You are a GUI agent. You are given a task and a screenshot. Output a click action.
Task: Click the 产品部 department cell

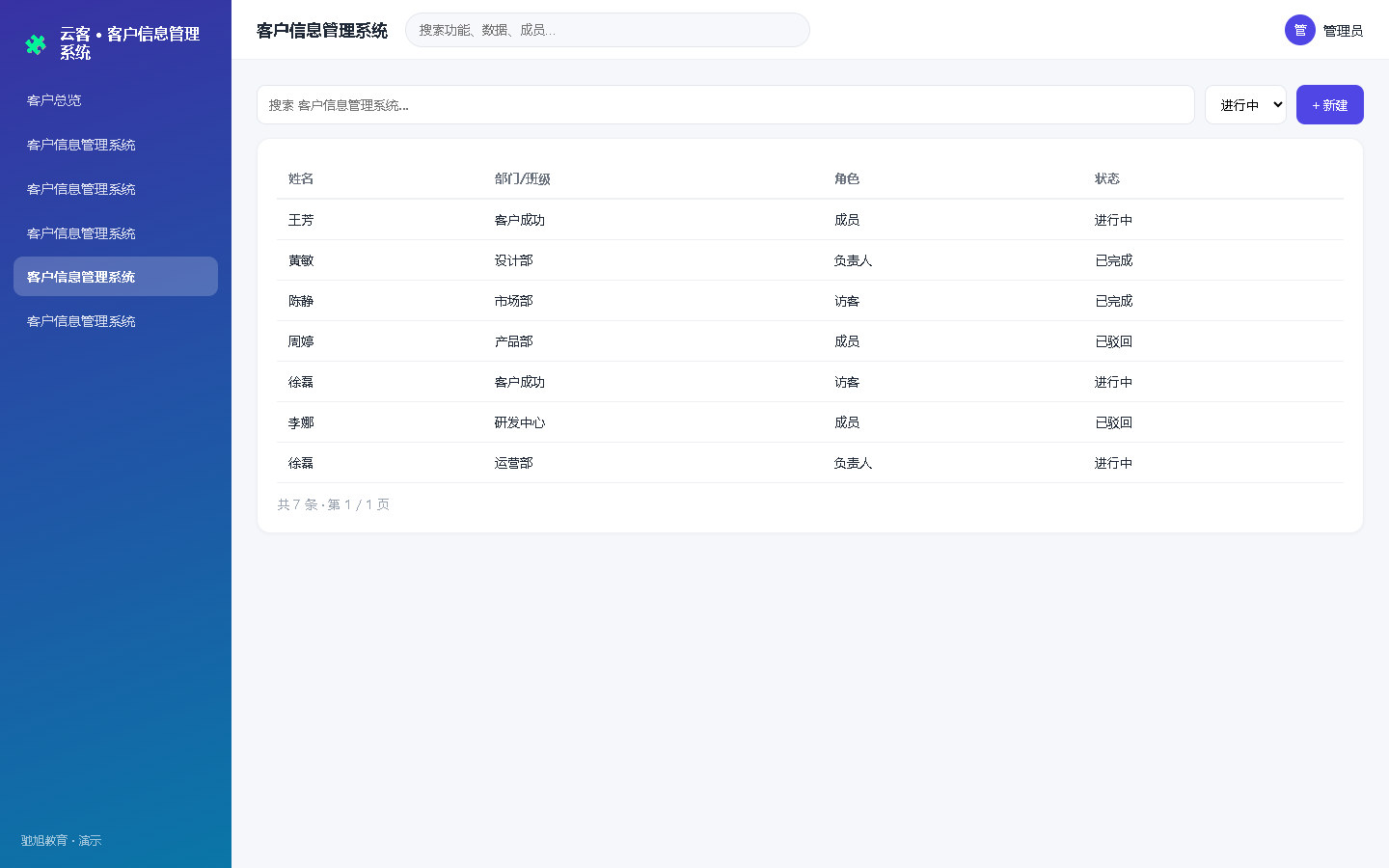pos(514,341)
